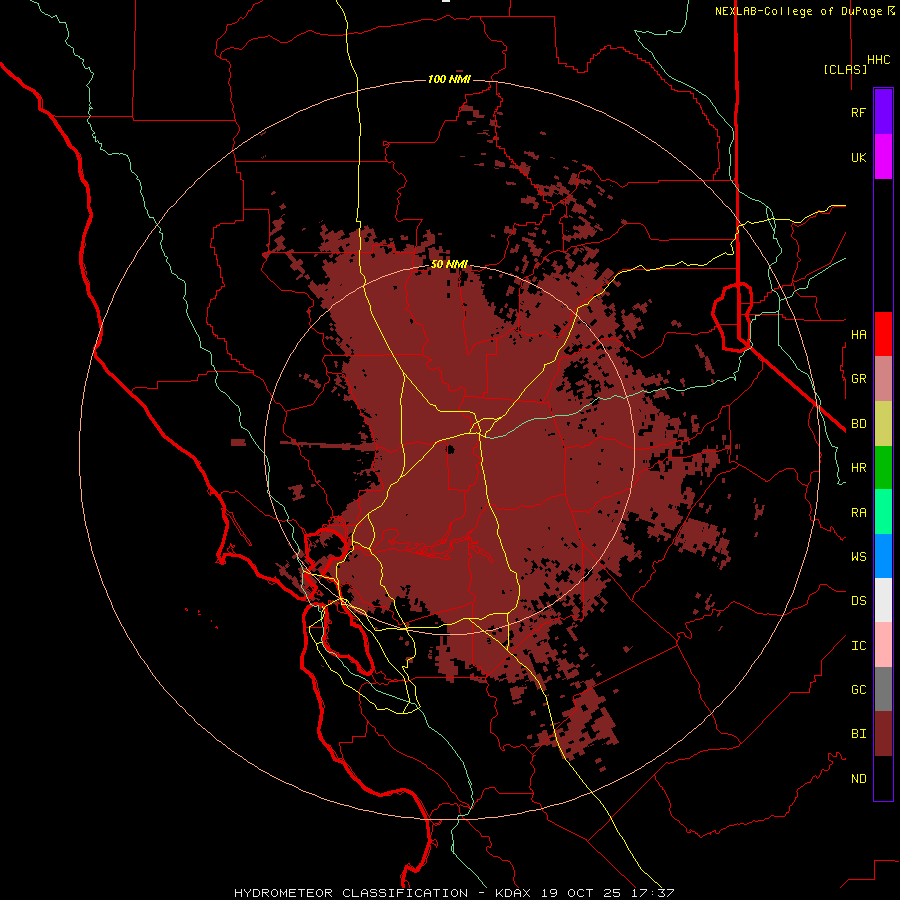
Task: Click the gray GC legend swatch
Action: tap(883, 689)
